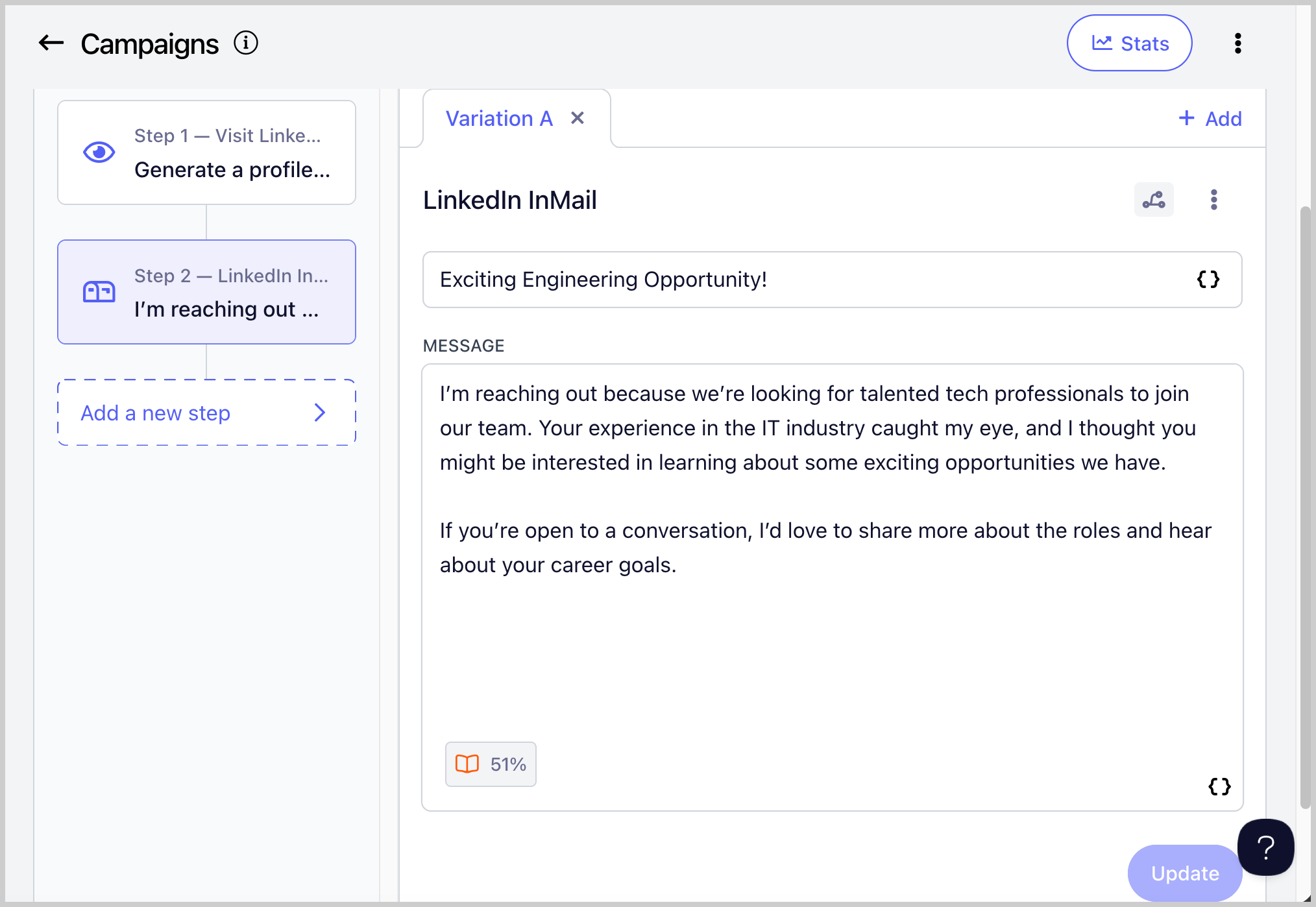Open LinkedIn InMail three-dot options menu

coord(1213,200)
